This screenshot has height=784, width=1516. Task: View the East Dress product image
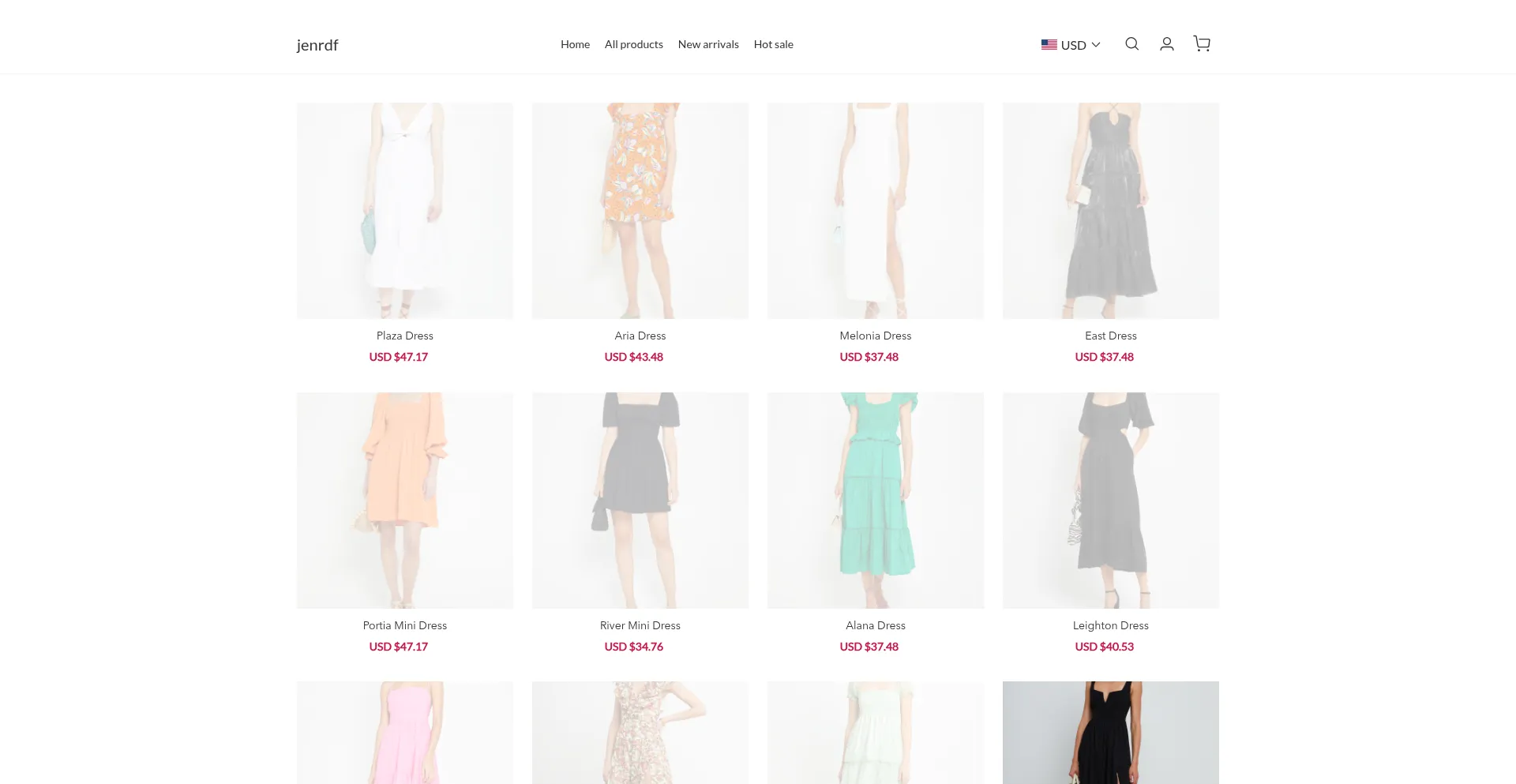1110,211
